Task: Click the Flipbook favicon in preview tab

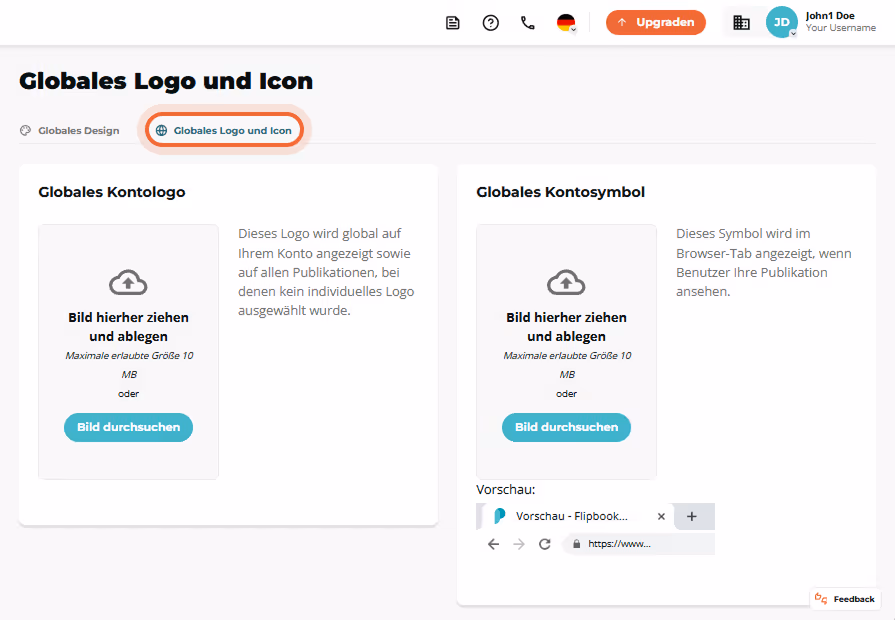Action: point(499,516)
